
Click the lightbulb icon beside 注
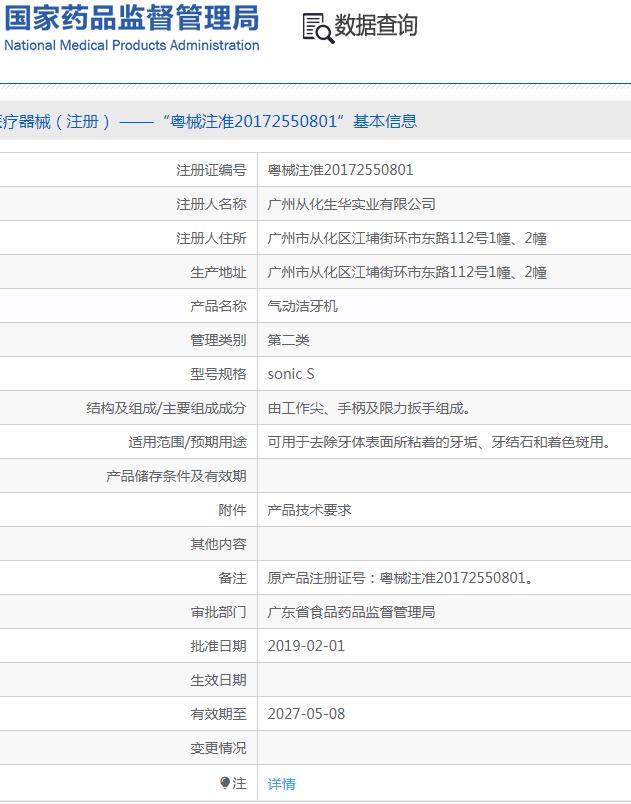tap(225, 782)
